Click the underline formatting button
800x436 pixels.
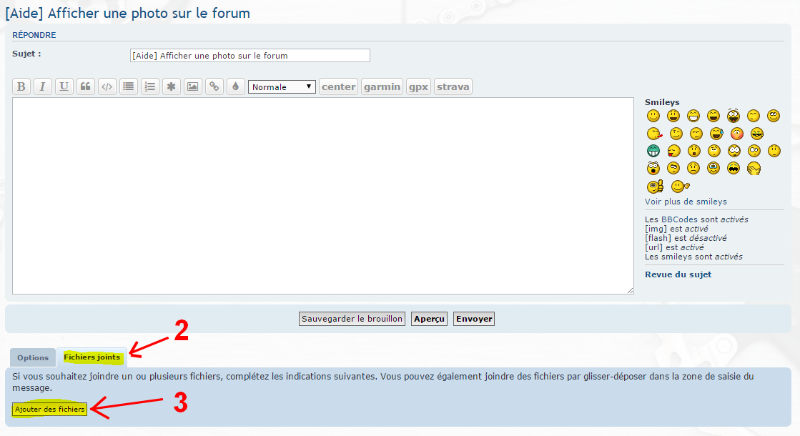point(64,87)
